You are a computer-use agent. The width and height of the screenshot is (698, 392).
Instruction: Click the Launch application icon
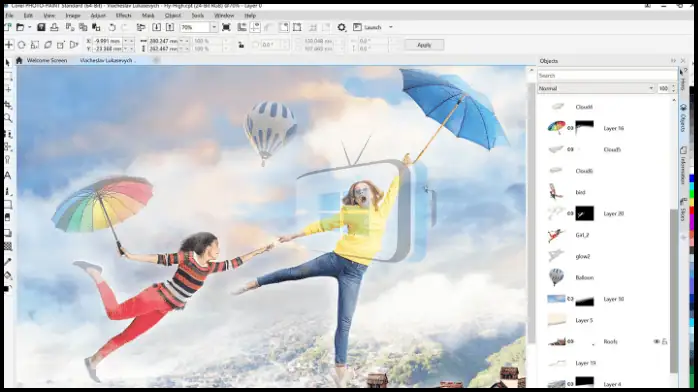357,28
